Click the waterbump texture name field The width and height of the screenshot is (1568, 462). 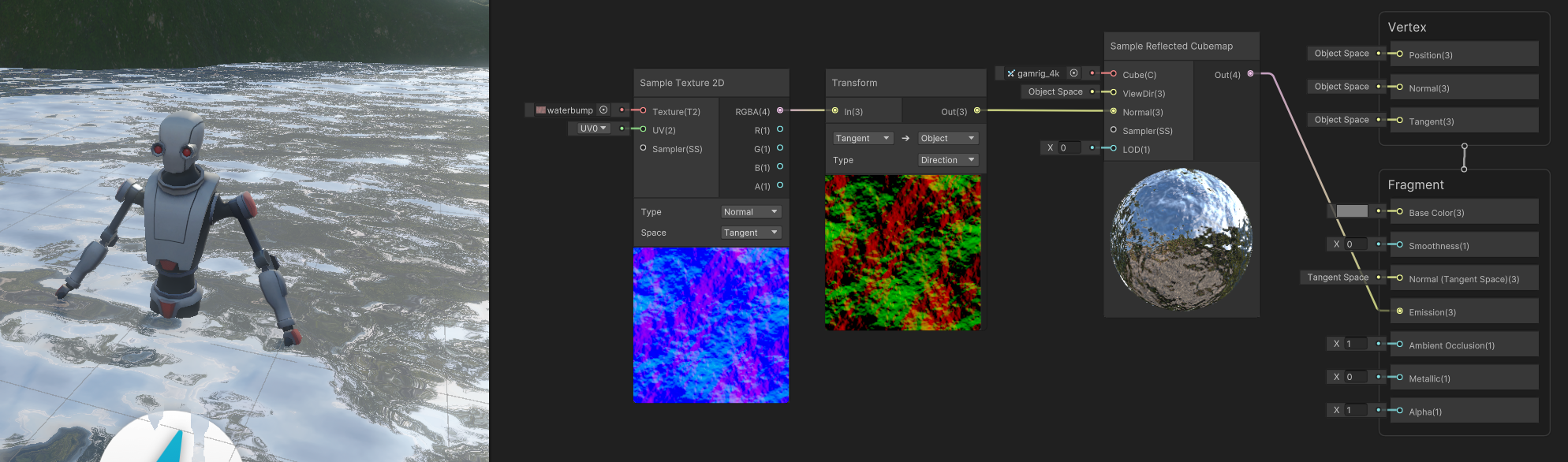[x=570, y=110]
